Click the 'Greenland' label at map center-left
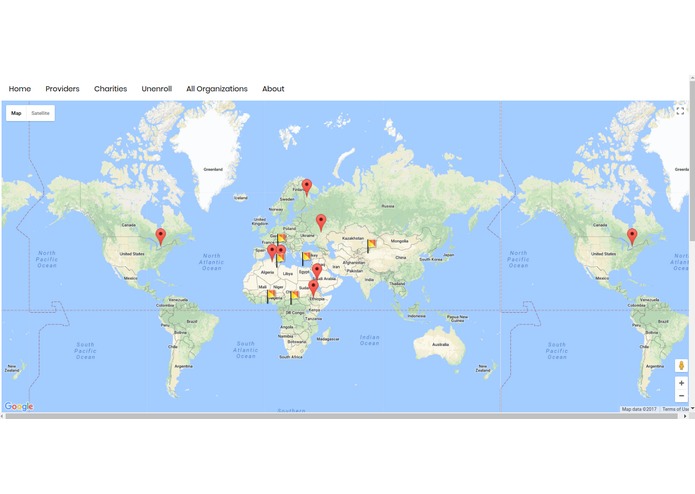 (x=213, y=169)
